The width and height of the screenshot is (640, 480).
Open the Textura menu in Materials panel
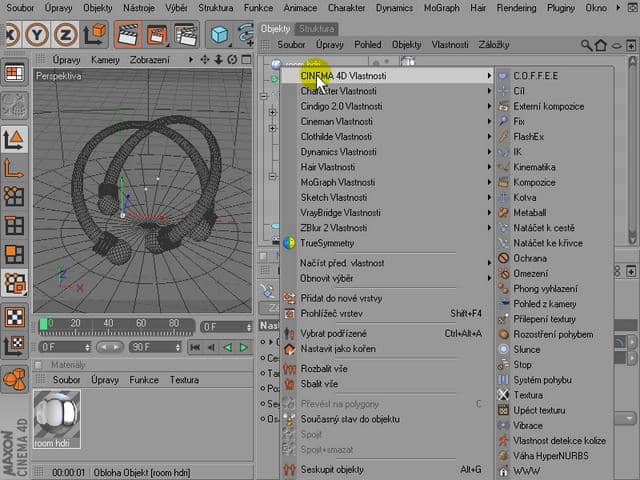click(x=184, y=380)
